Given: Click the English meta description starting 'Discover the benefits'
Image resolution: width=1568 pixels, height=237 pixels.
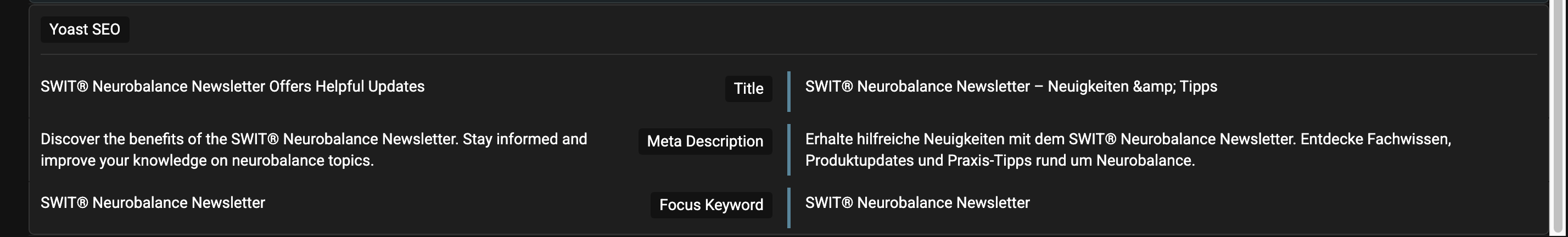Looking at the screenshot, I should tap(314, 149).
